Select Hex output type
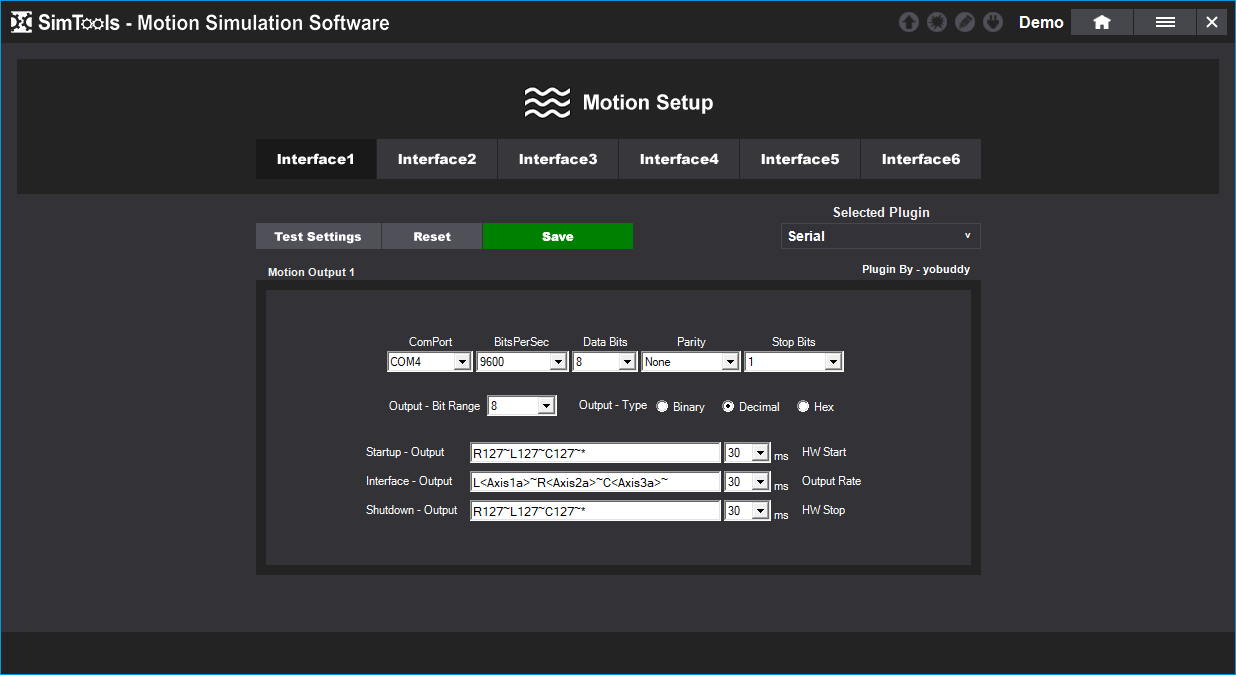This screenshot has width=1236, height=675. click(x=803, y=407)
